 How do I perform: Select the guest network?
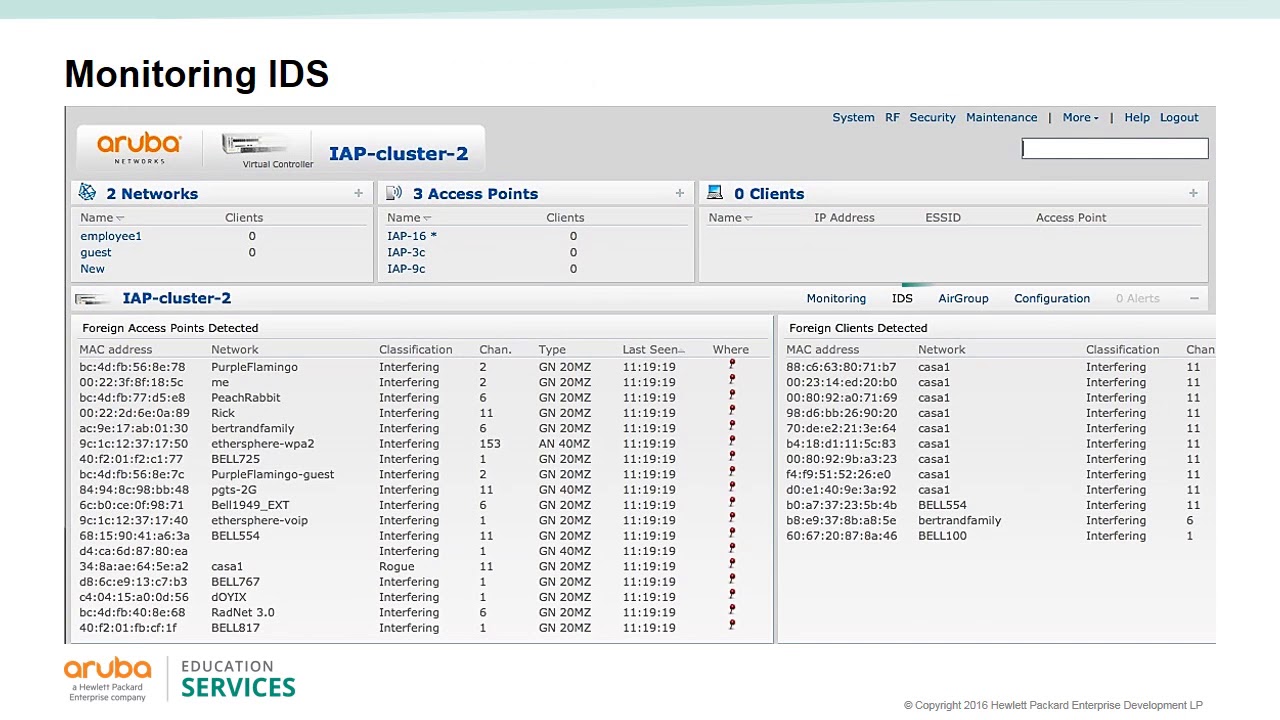96,252
